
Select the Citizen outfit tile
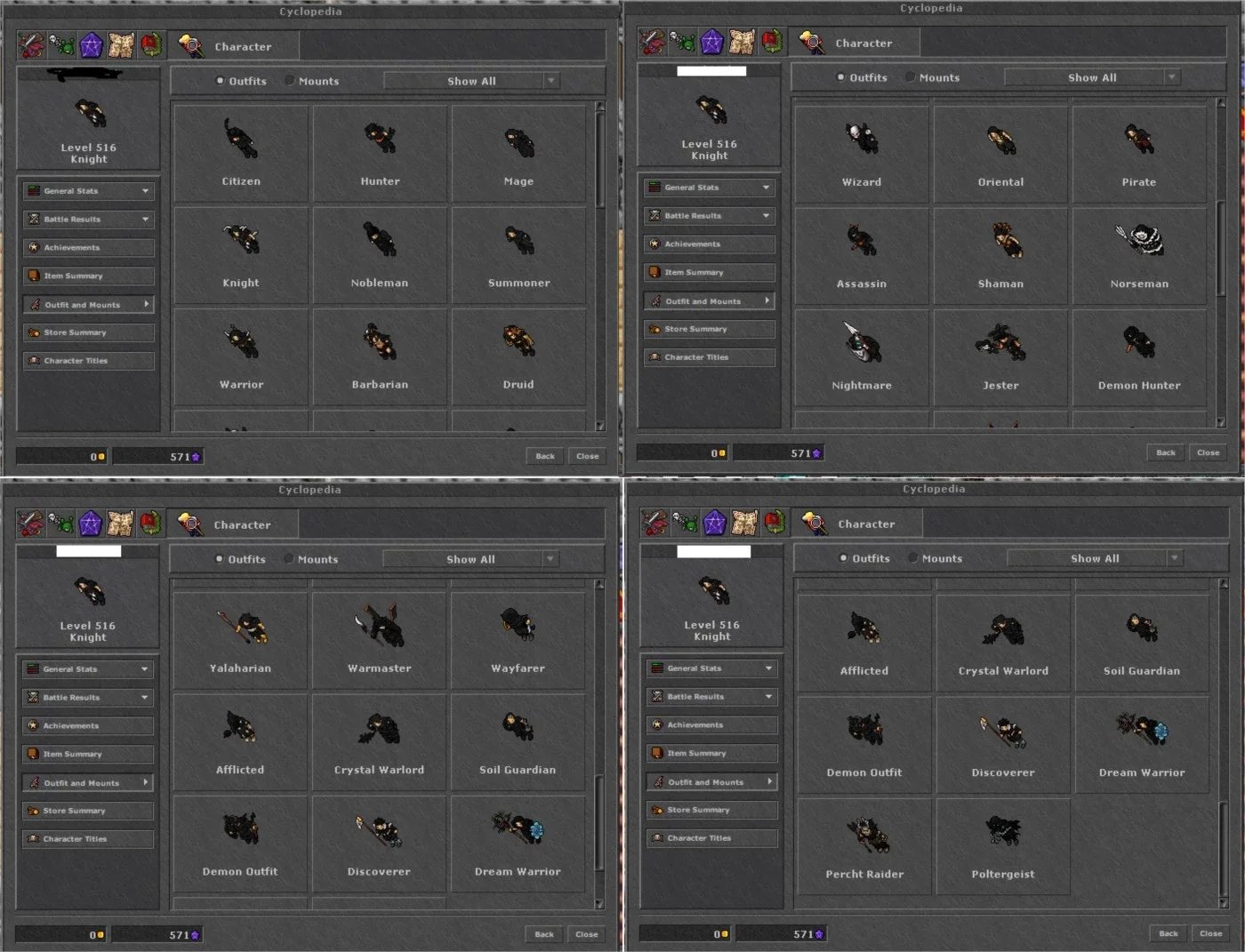241,155
